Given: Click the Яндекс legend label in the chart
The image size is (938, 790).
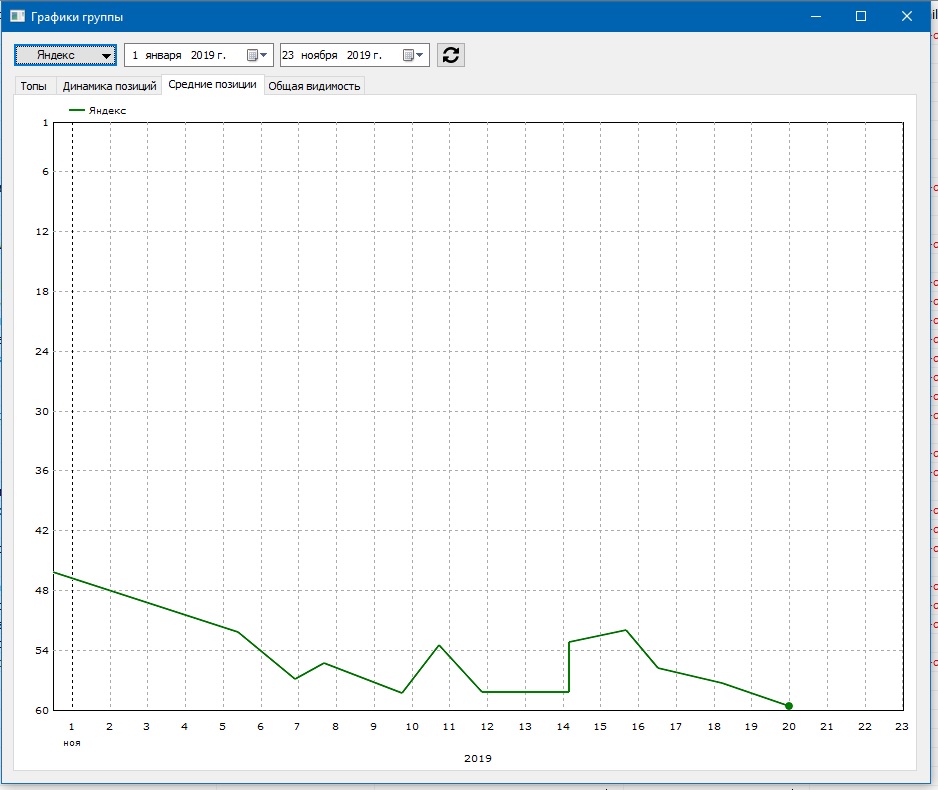Looking at the screenshot, I should [x=107, y=111].
